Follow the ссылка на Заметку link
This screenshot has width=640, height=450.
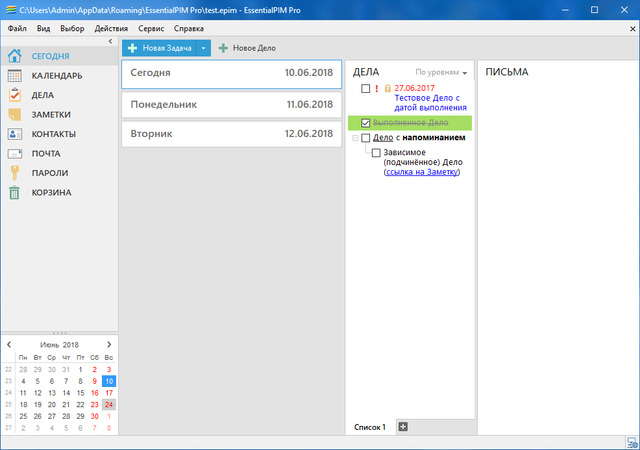point(420,172)
